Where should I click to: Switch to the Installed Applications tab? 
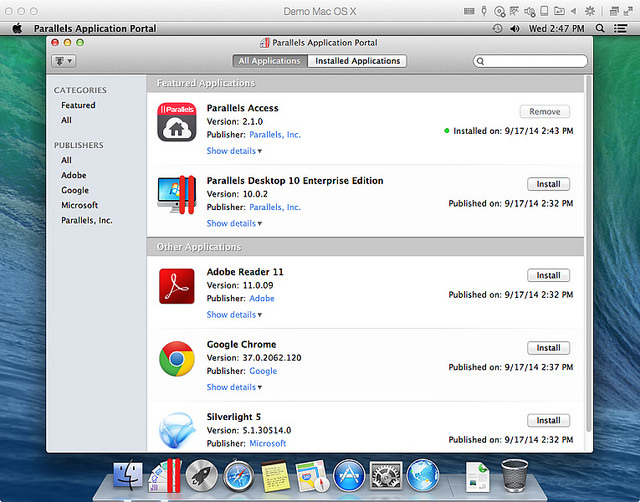click(358, 61)
